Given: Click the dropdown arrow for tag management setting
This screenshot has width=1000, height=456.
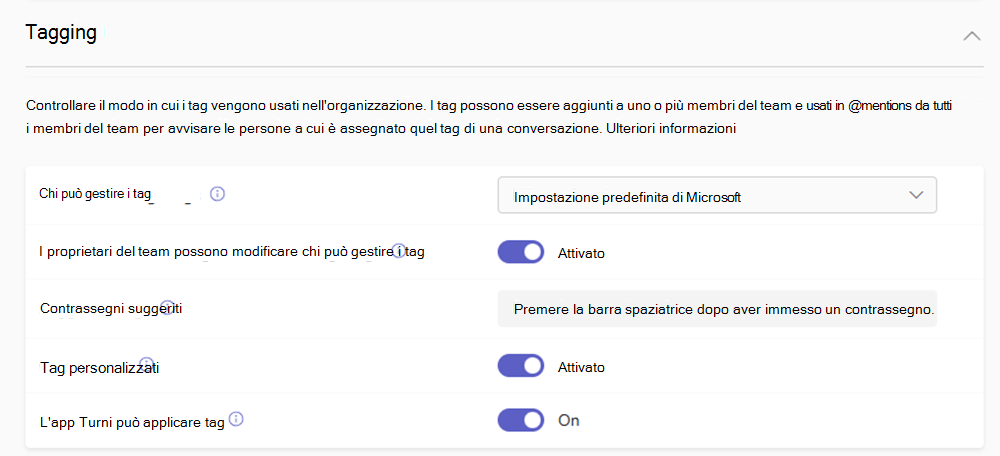Looking at the screenshot, I should click(917, 196).
